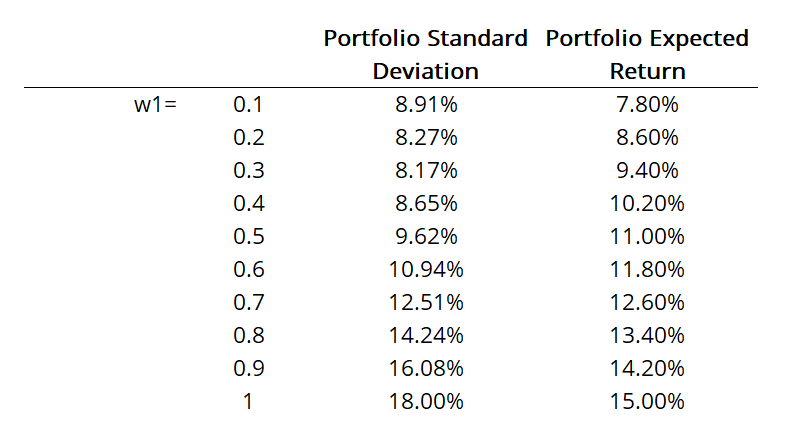This screenshot has height=435, width=788.
Task: Click the 18.00% standard deviation value
Action: pyautogui.click(x=426, y=402)
